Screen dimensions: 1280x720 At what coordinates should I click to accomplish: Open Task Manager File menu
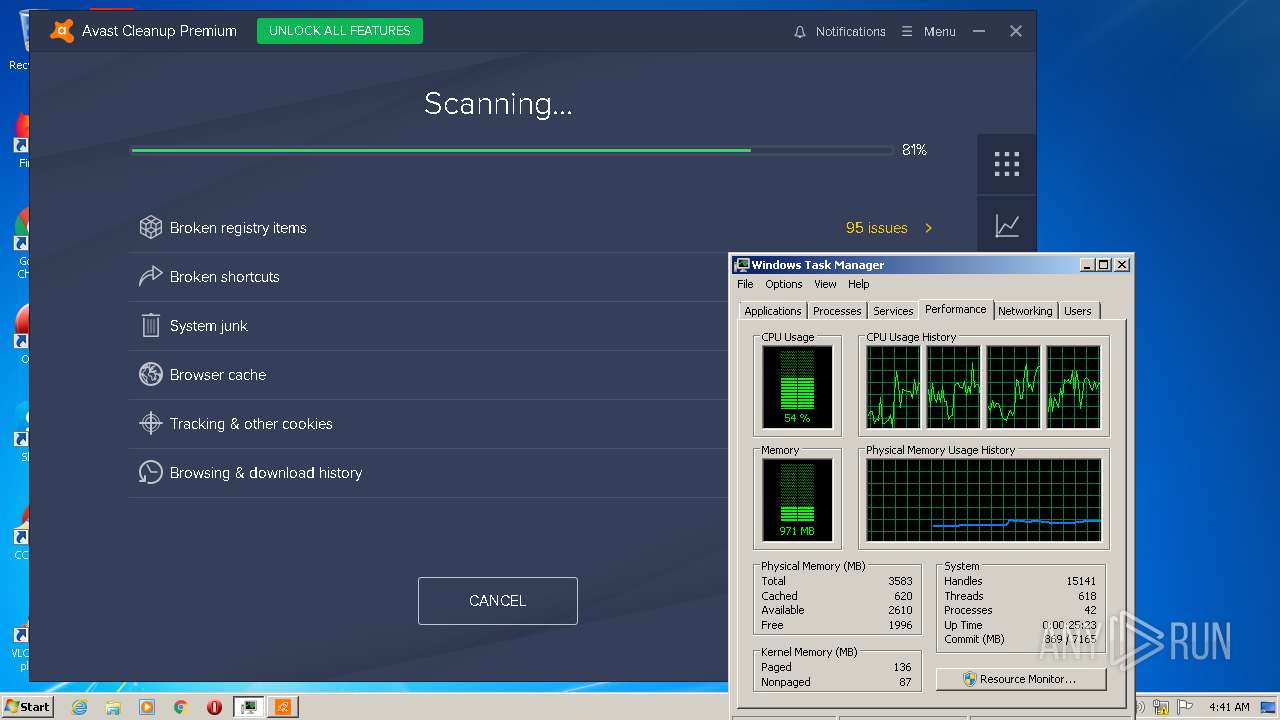point(745,284)
